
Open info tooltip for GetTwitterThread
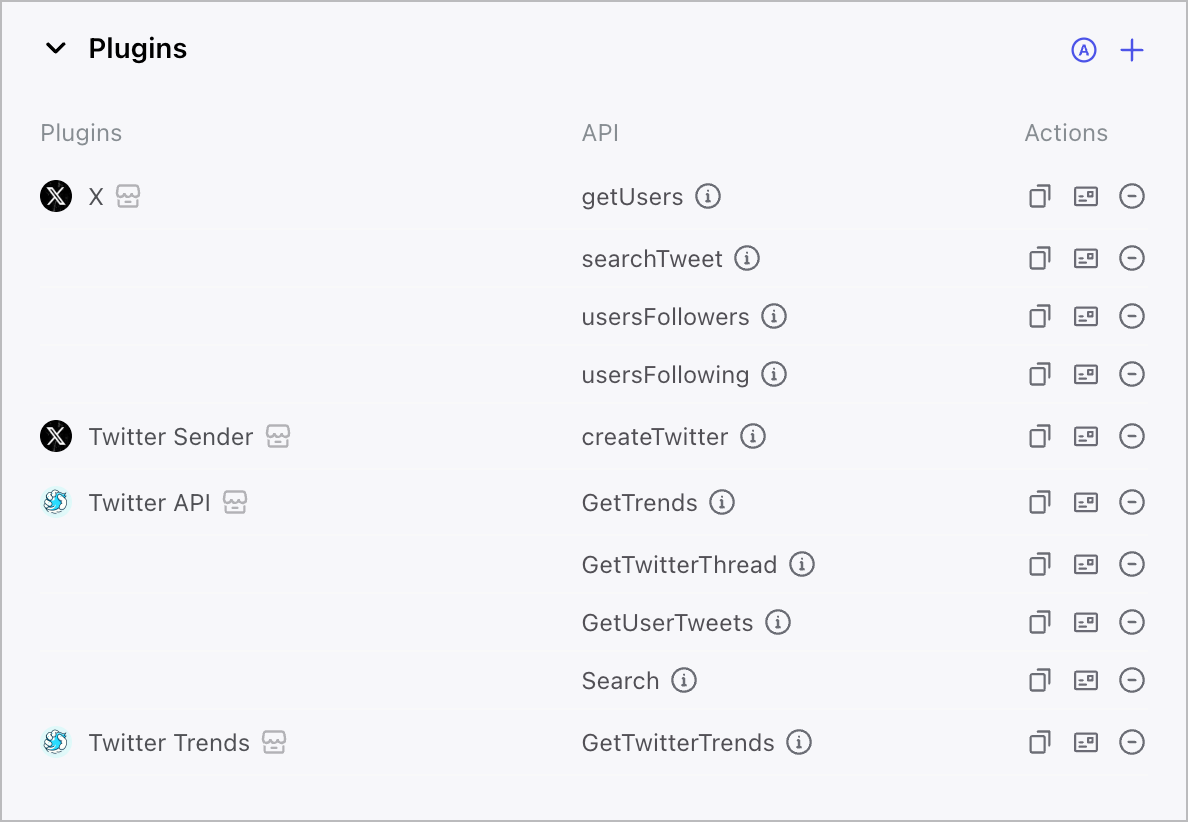click(802, 564)
